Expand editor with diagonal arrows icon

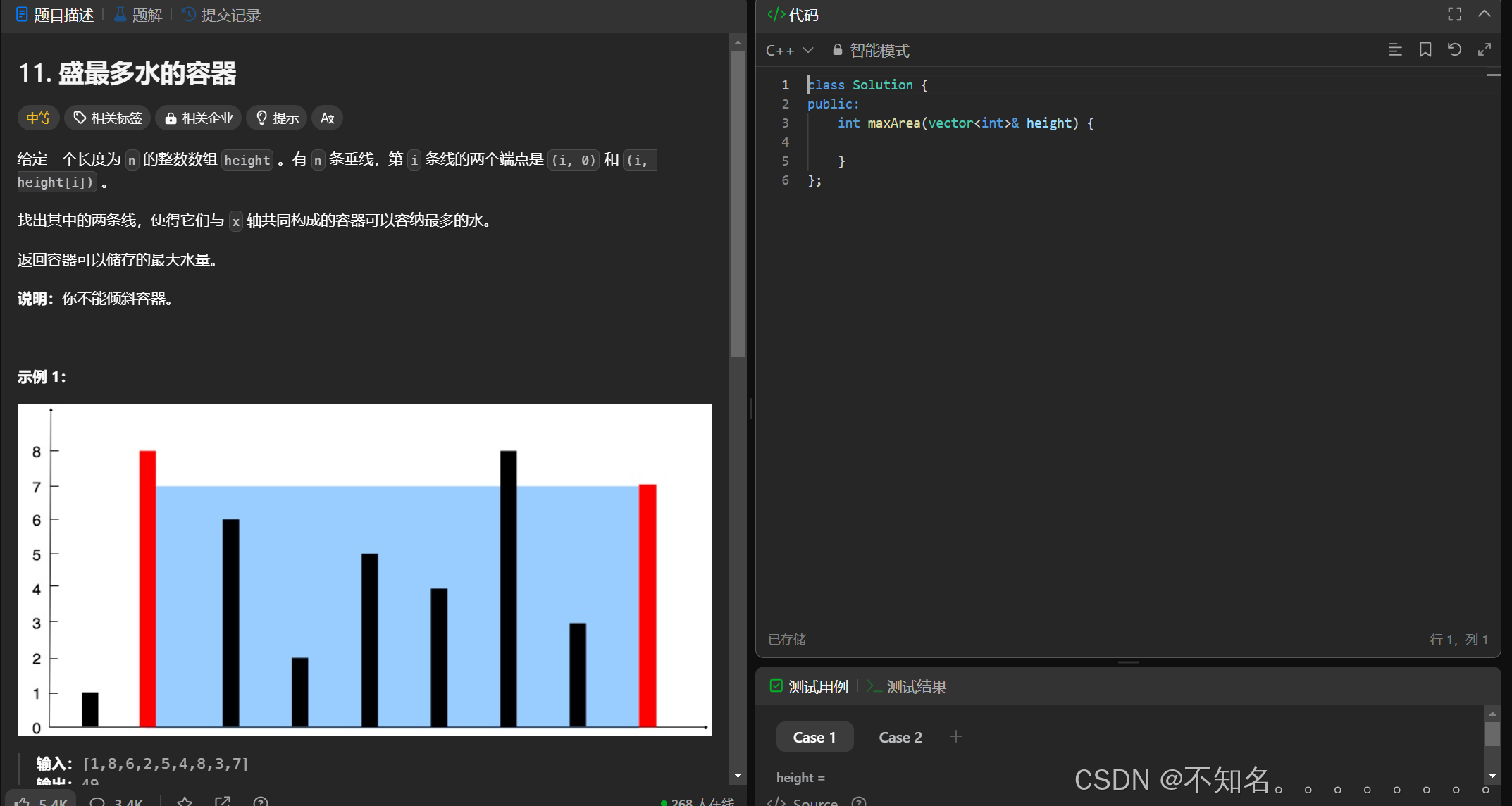pos(1484,49)
